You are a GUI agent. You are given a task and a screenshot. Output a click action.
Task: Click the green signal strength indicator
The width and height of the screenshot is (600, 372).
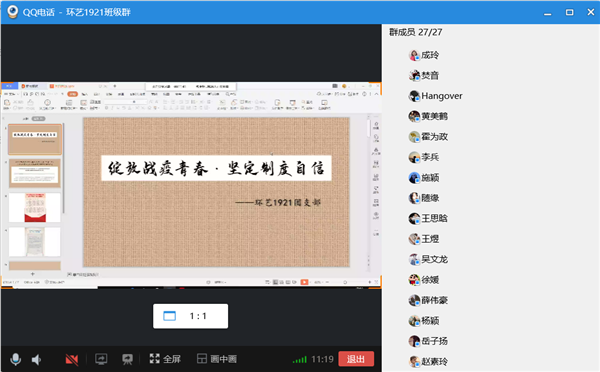click(300, 359)
